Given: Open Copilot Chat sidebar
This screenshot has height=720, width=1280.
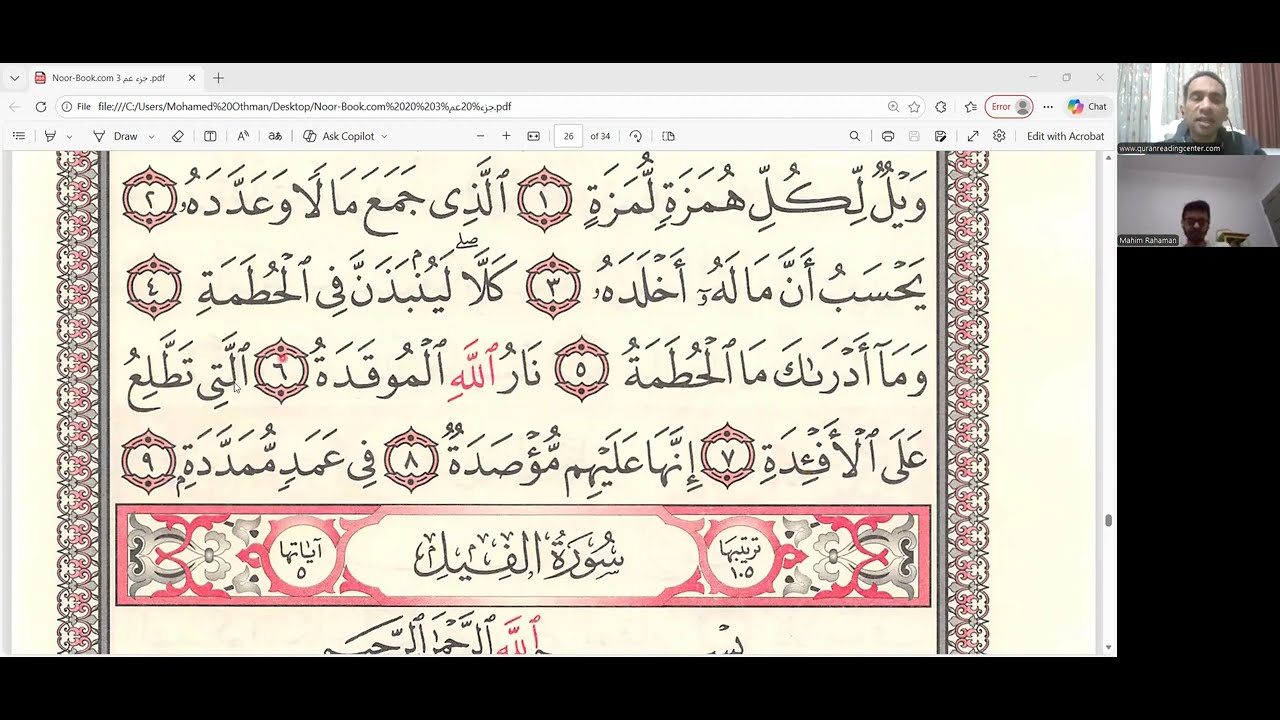Looking at the screenshot, I should 1087,106.
